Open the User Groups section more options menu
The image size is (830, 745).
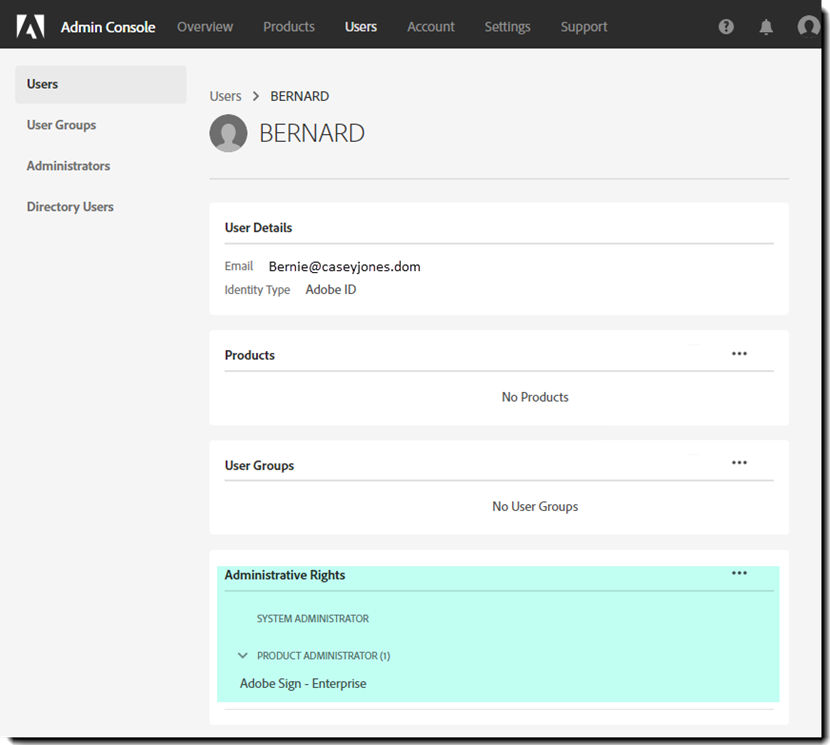tap(739, 463)
